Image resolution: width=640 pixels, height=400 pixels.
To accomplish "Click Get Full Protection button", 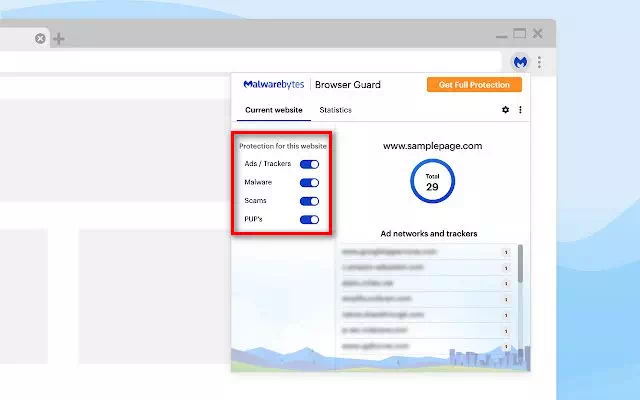I will (474, 85).
